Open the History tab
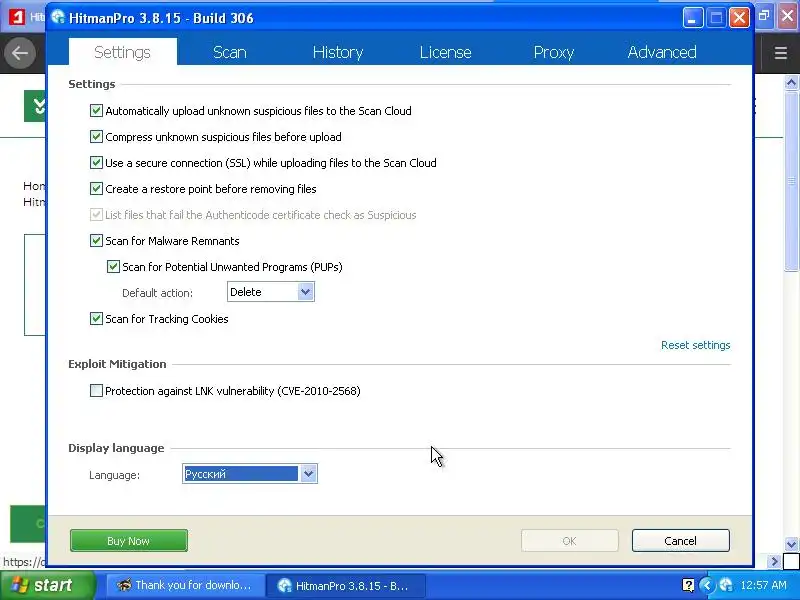Viewport: 800px width, 600px height. tap(338, 52)
